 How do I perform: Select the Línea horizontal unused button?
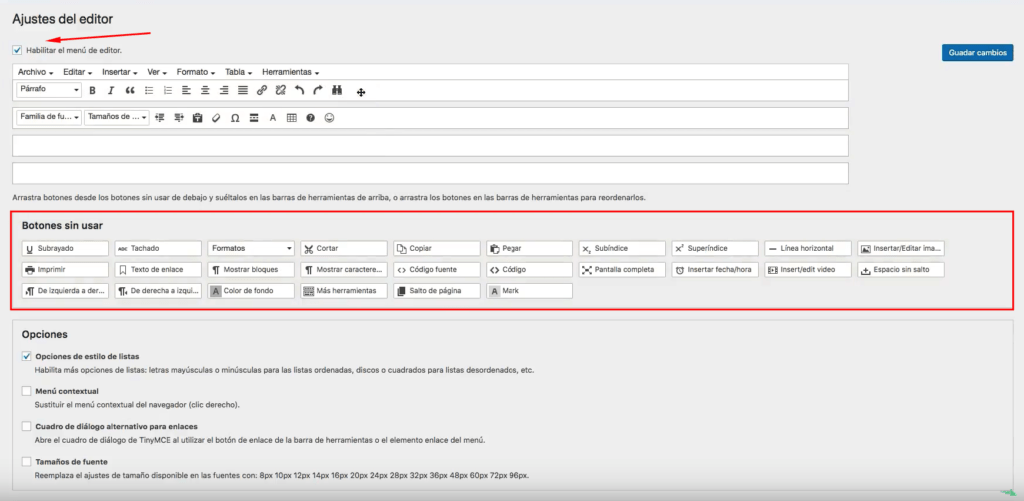pyautogui.click(x=808, y=248)
